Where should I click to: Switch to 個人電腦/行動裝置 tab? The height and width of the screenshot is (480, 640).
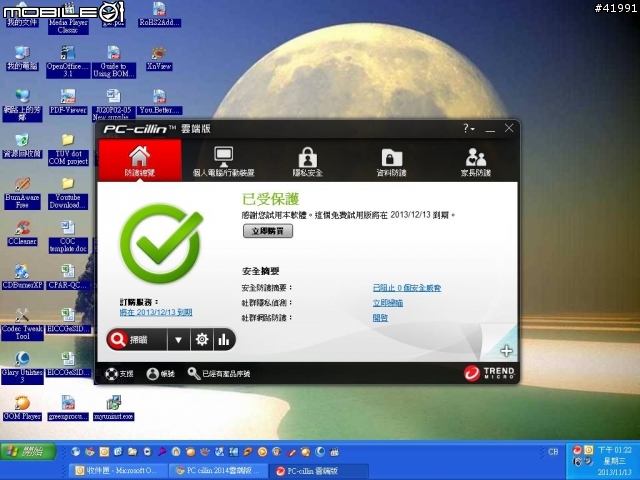point(224,161)
